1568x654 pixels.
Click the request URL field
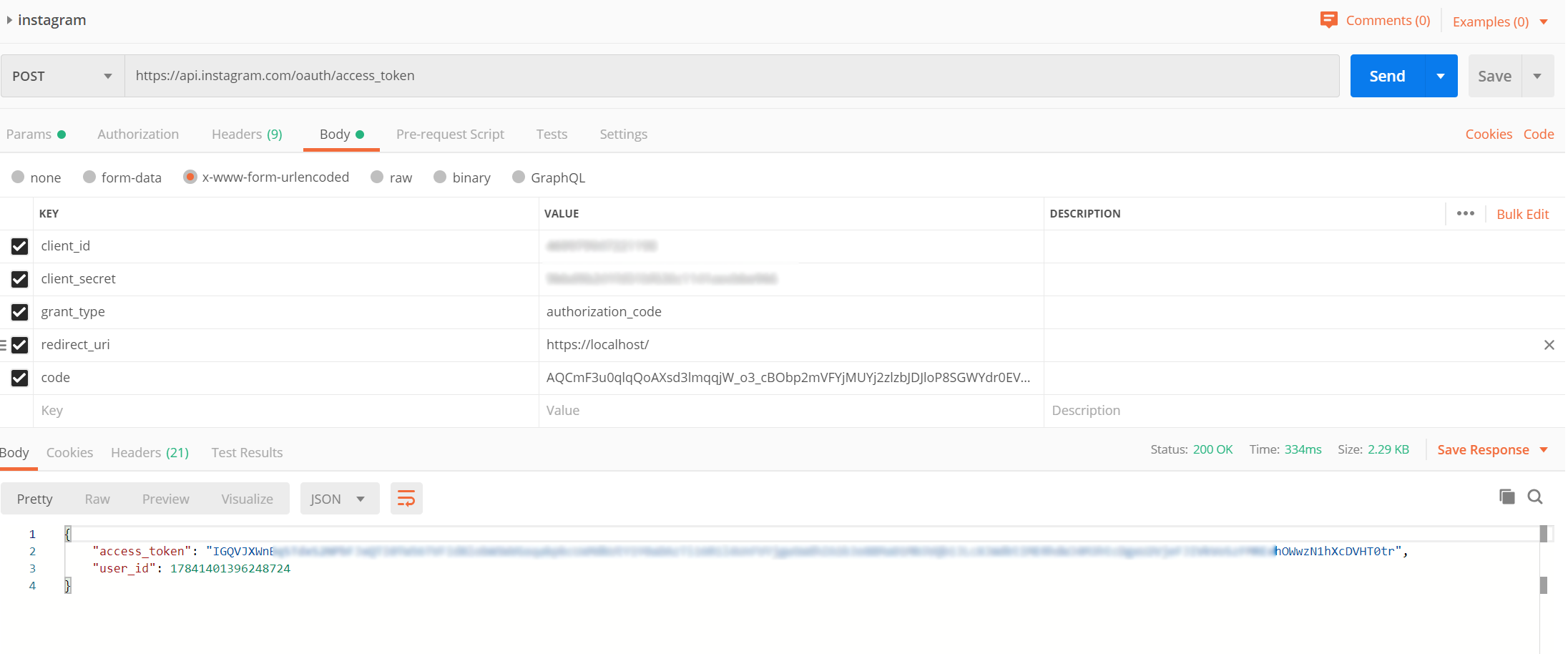coord(732,76)
